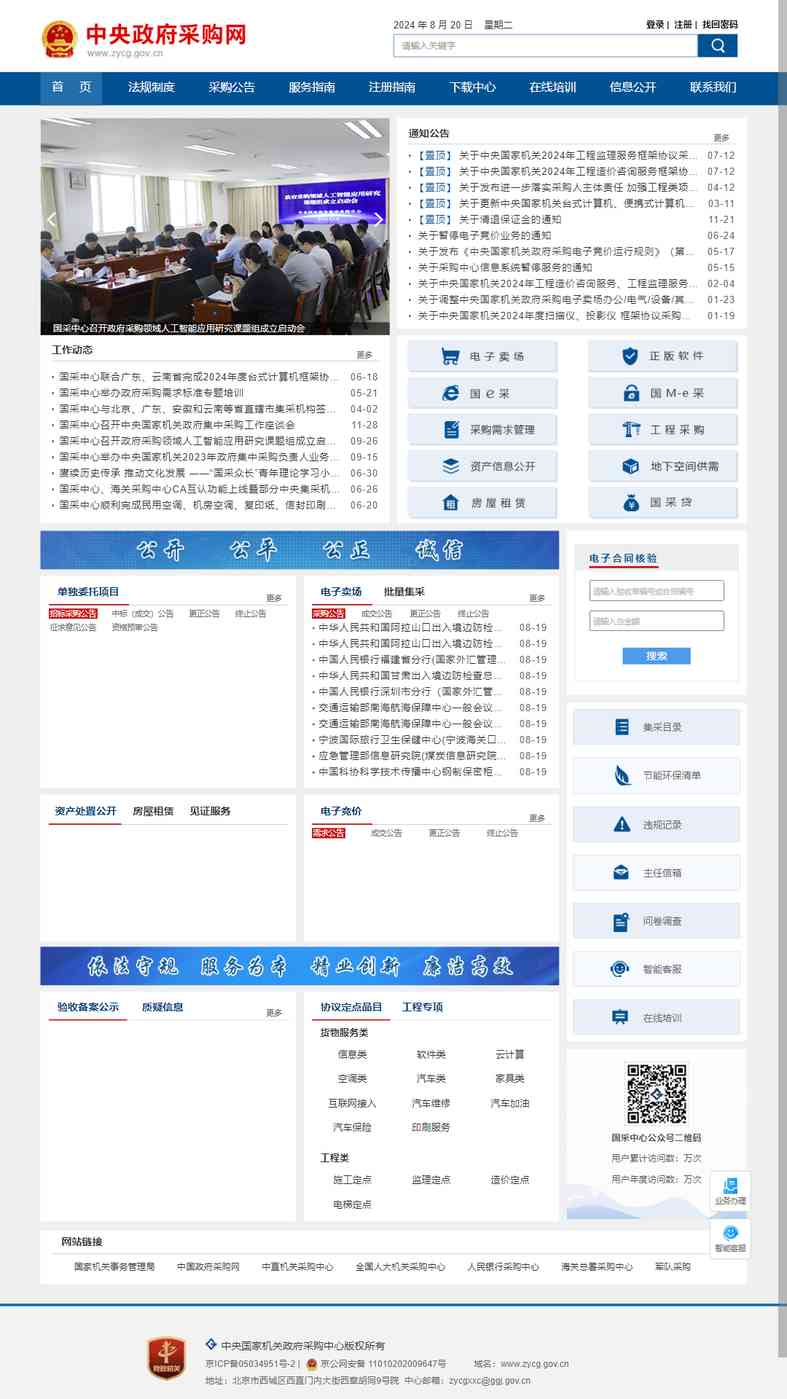Show previous slide with carousel left arrow
Screen dimensions: 787x1399
click(52, 219)
